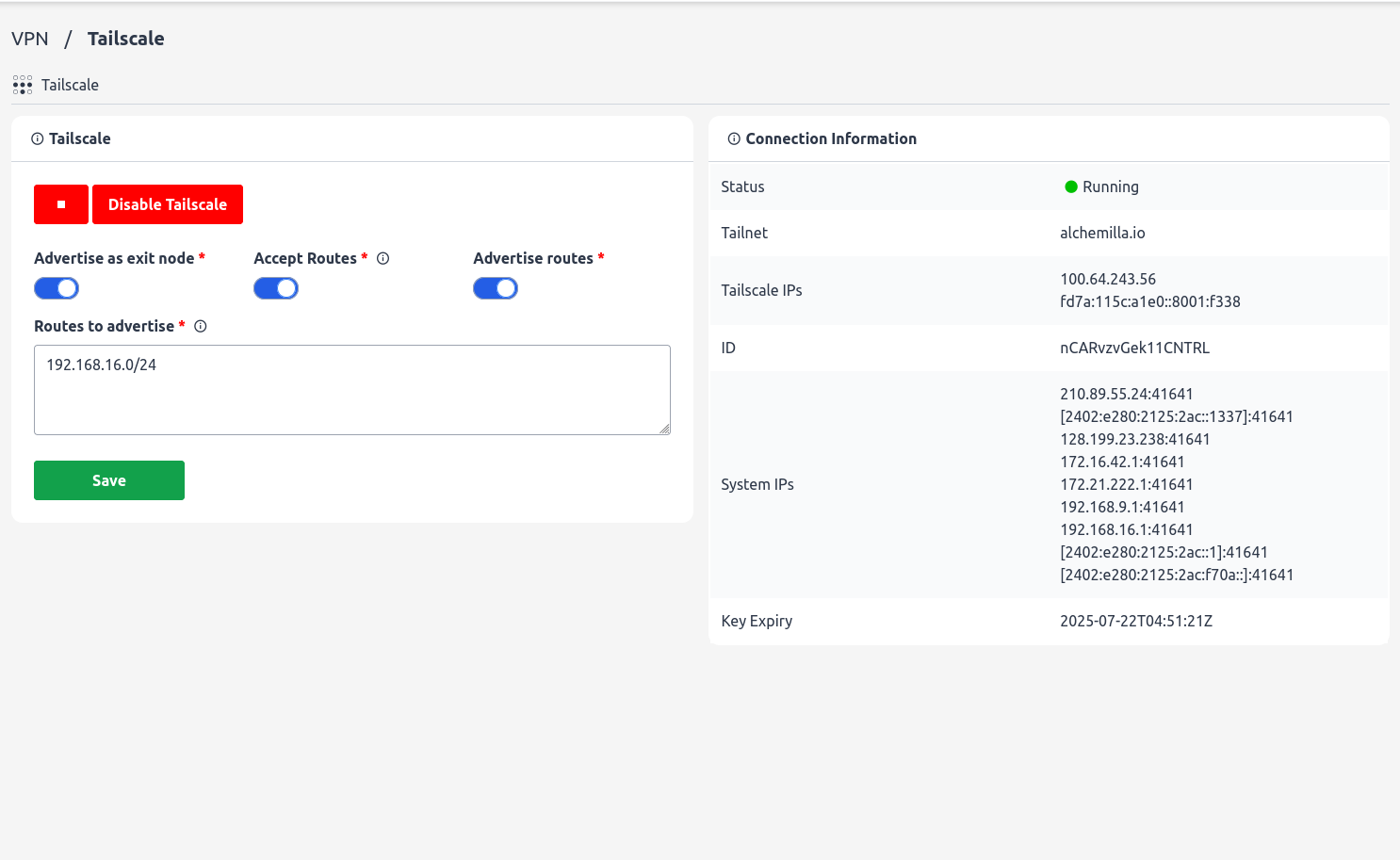This screenshot has width=1400, height=860.
Task: Click the System IPs row label
Action: (x=757, y=484)
